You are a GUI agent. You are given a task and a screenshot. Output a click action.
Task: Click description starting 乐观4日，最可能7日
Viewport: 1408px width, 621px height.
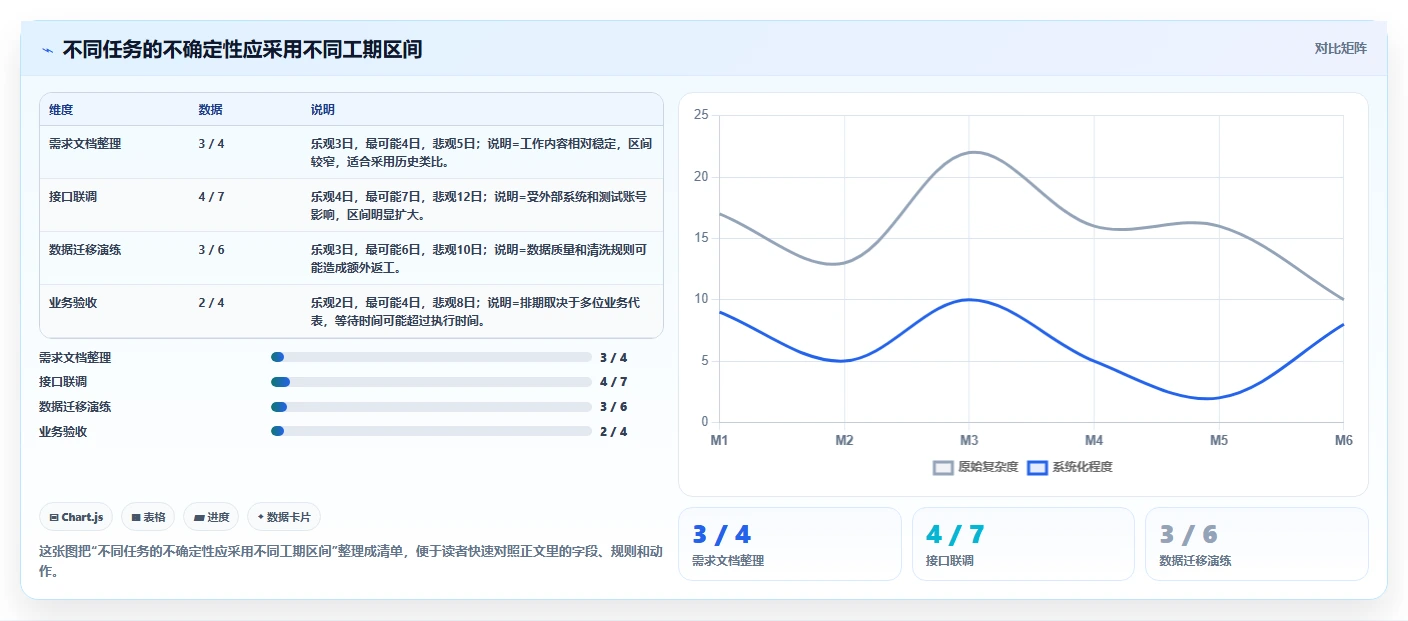coord(481,206)
